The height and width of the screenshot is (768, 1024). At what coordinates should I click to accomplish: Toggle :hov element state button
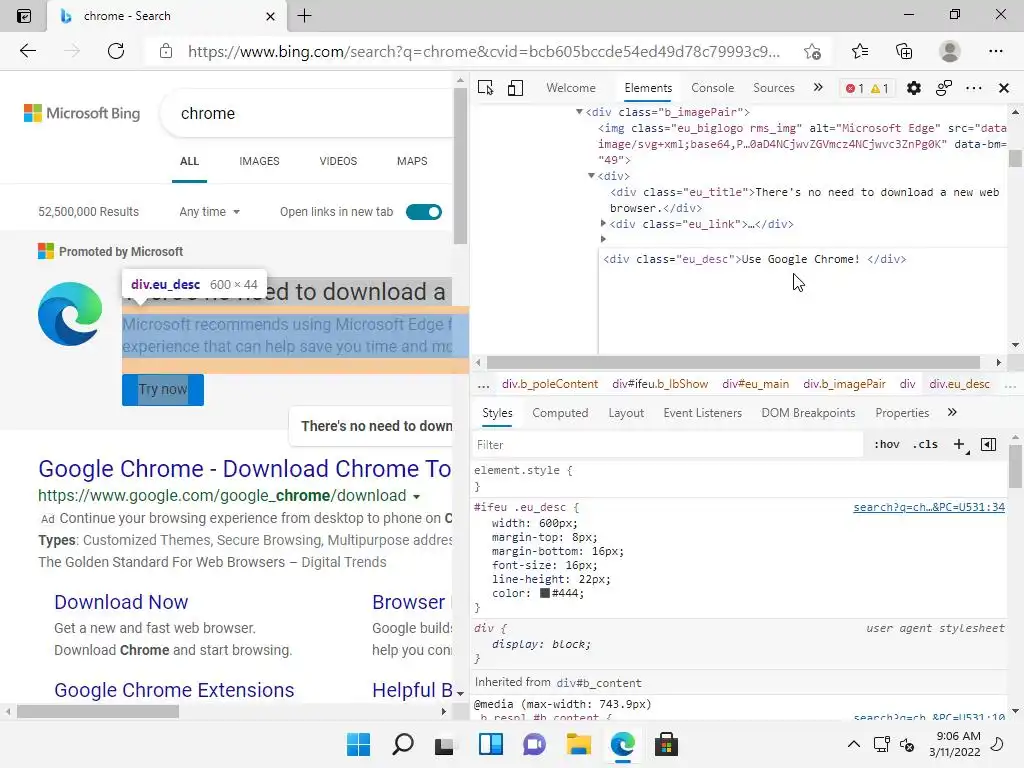pos(887,444)
